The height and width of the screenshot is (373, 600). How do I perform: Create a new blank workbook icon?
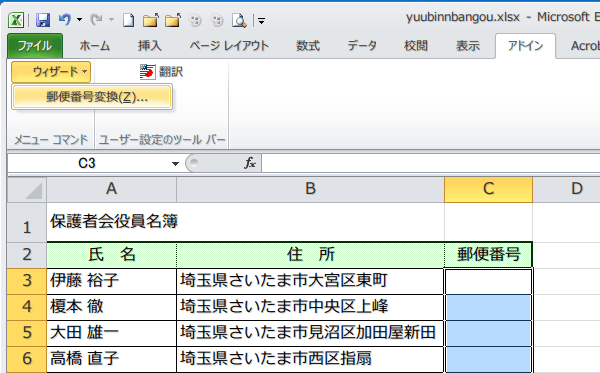tap(129, 20)
